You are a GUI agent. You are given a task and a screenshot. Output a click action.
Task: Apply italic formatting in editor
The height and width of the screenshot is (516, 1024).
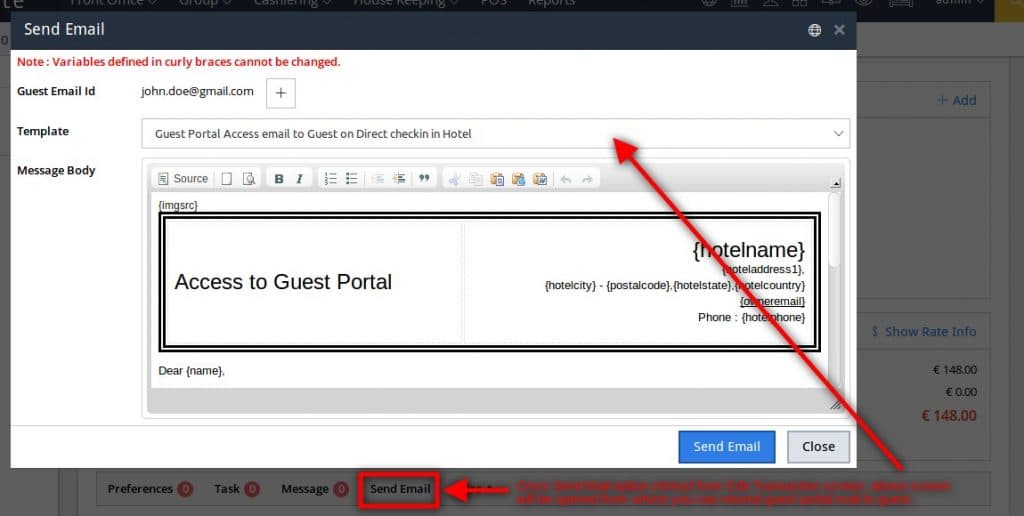click(299, 179)
